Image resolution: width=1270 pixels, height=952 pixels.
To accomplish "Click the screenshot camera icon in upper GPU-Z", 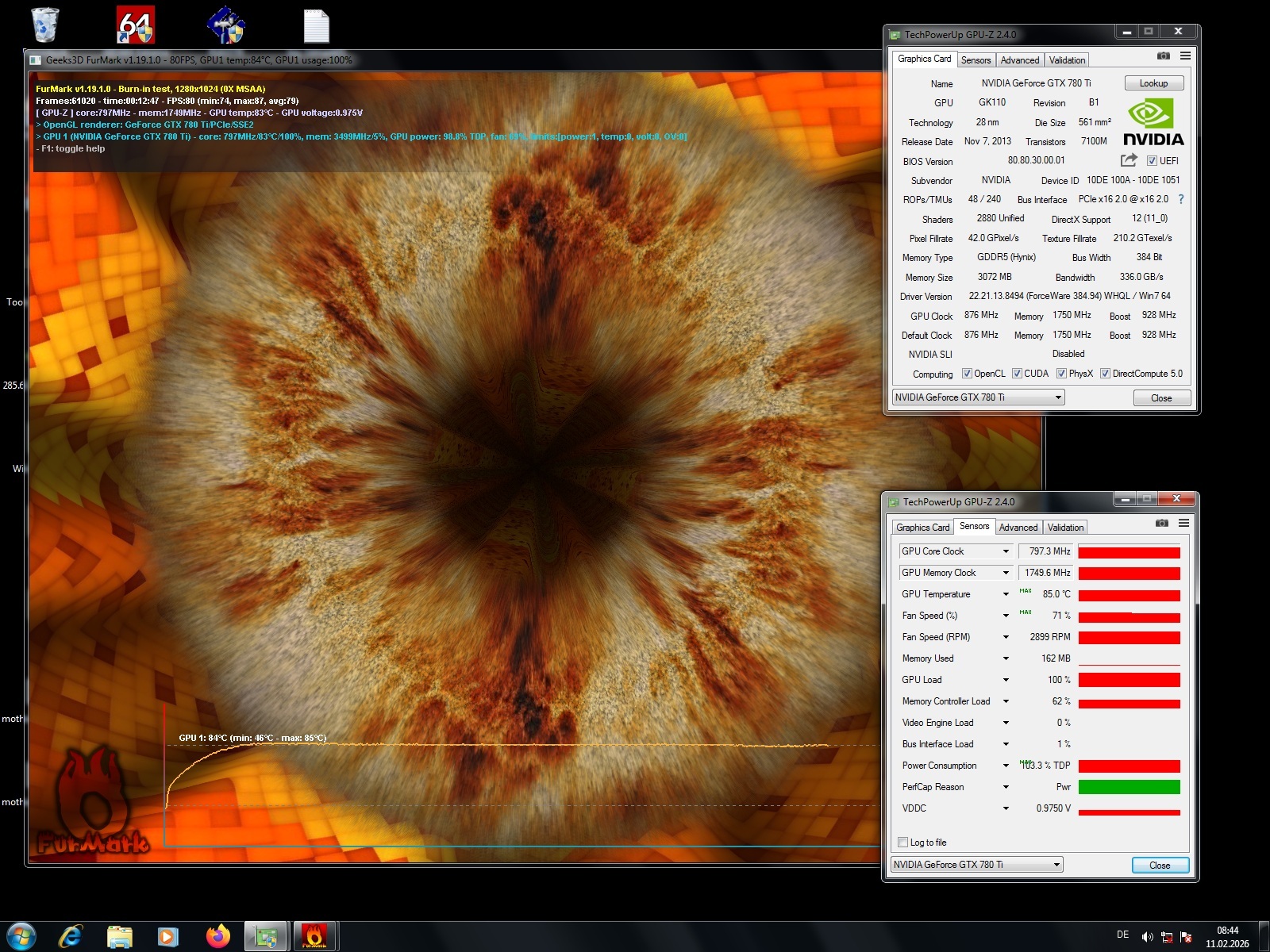I will 1163,56.
